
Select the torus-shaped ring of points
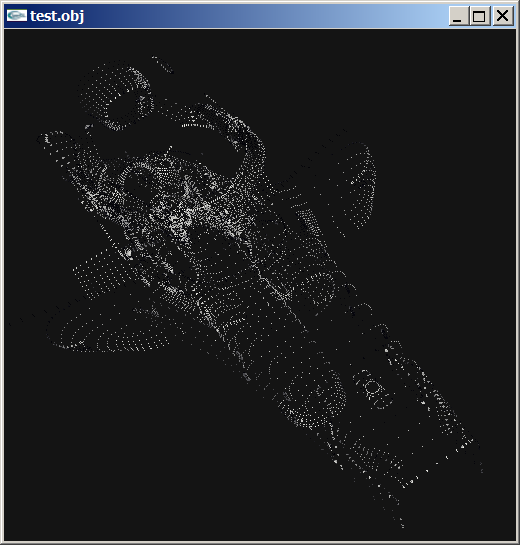115,97
